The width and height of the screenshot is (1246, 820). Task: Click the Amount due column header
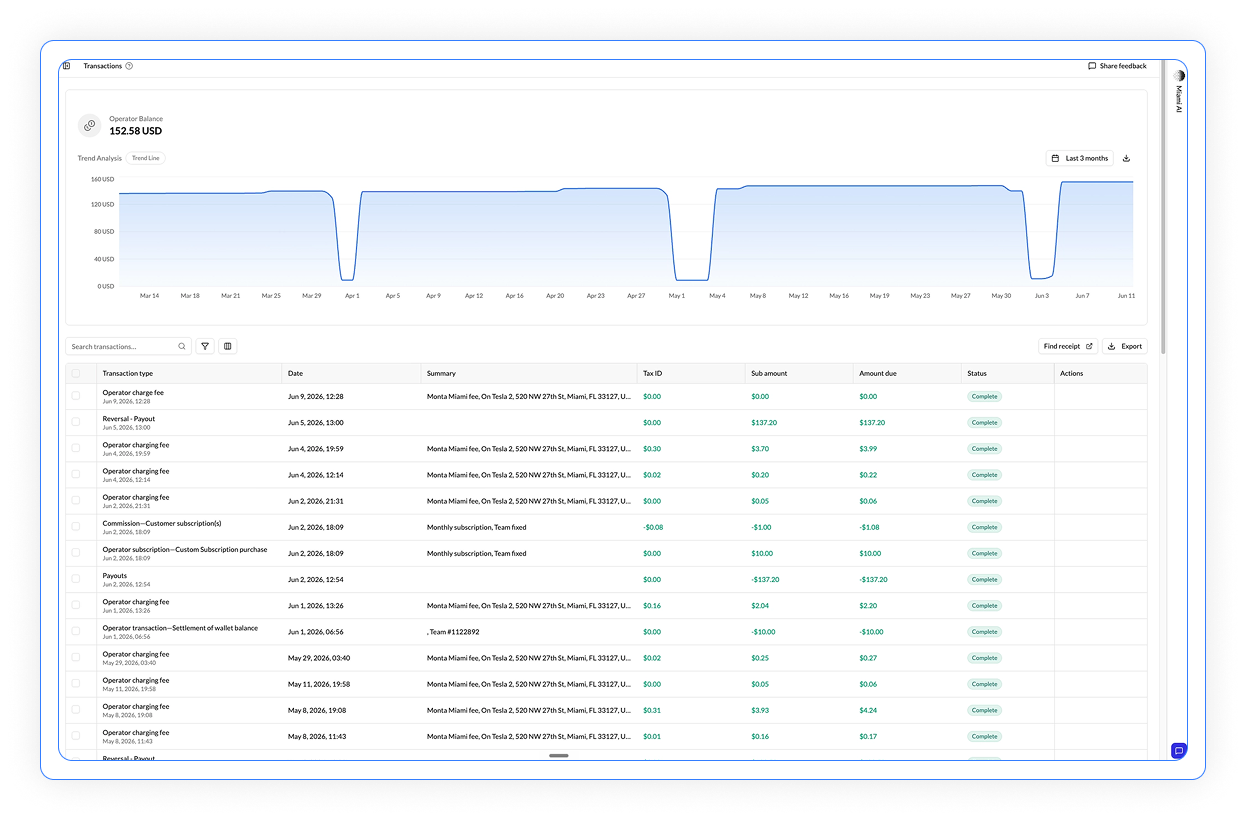877,373
